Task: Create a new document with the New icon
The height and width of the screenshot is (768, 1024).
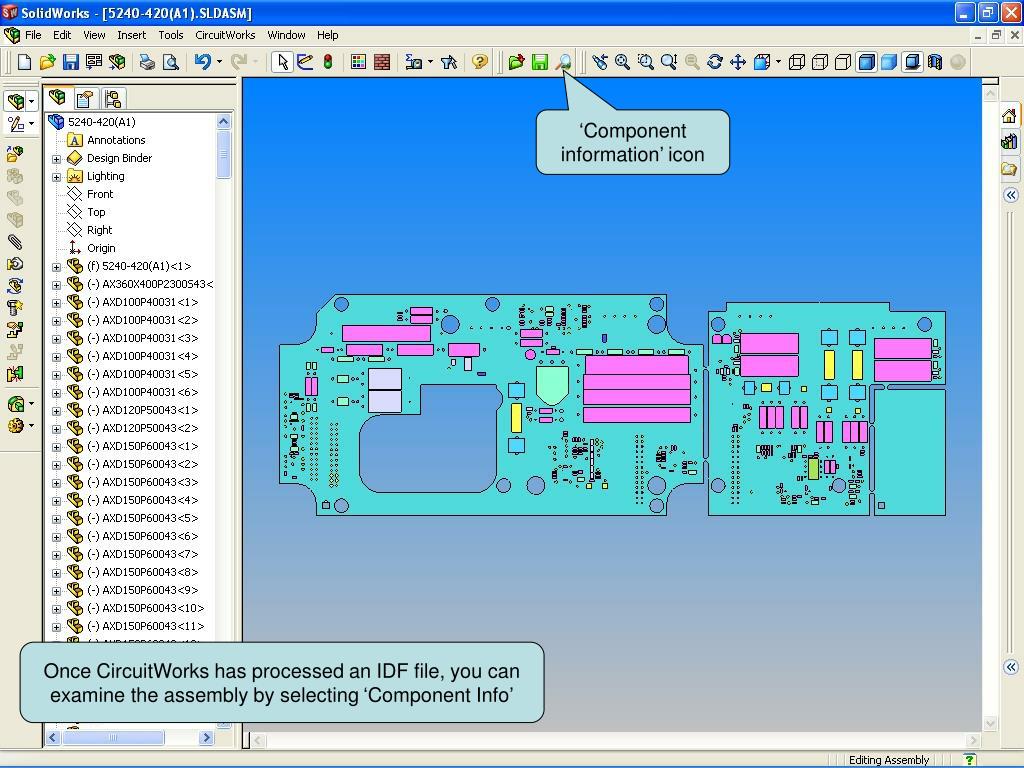Action: [24, 62]
